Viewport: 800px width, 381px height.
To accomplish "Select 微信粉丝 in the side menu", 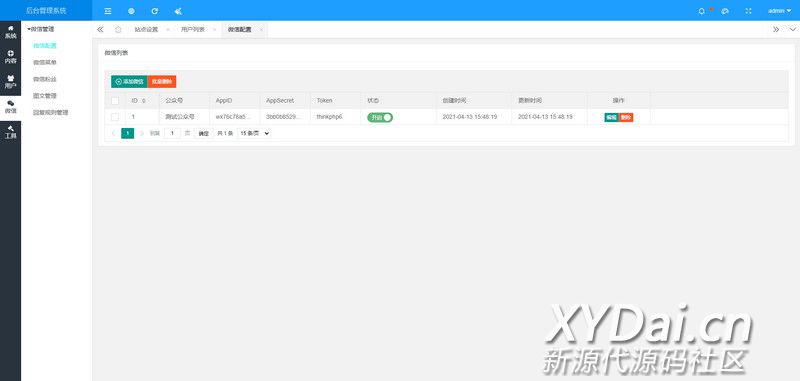I will (x=45, y=79).
